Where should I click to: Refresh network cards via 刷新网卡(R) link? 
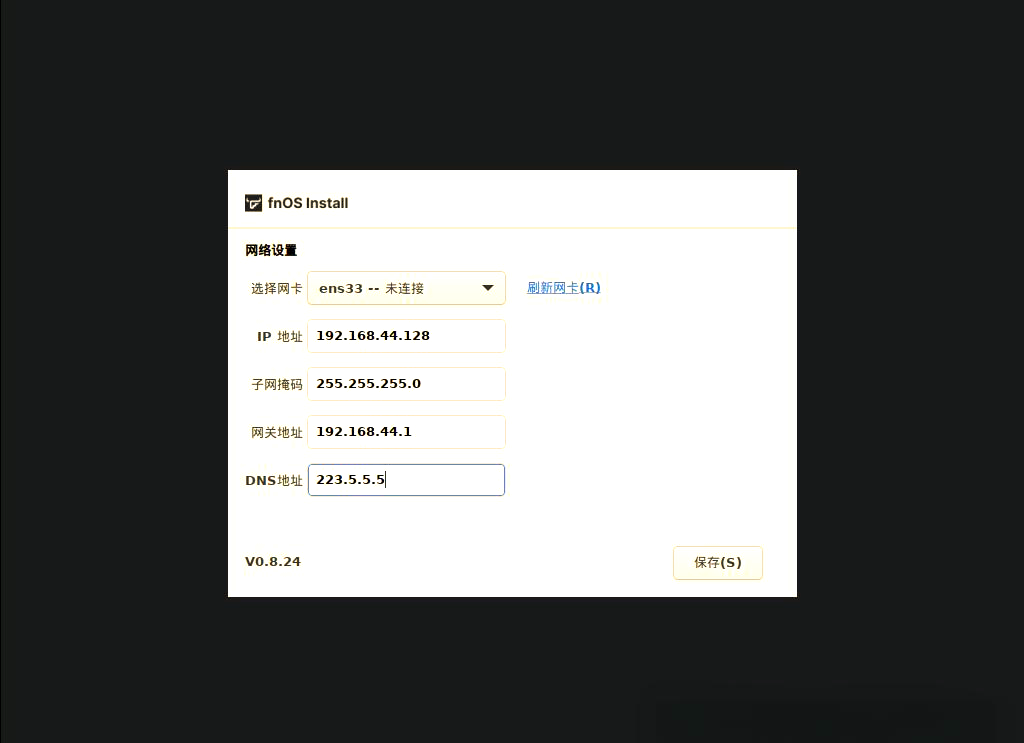[x=564, y=288]
